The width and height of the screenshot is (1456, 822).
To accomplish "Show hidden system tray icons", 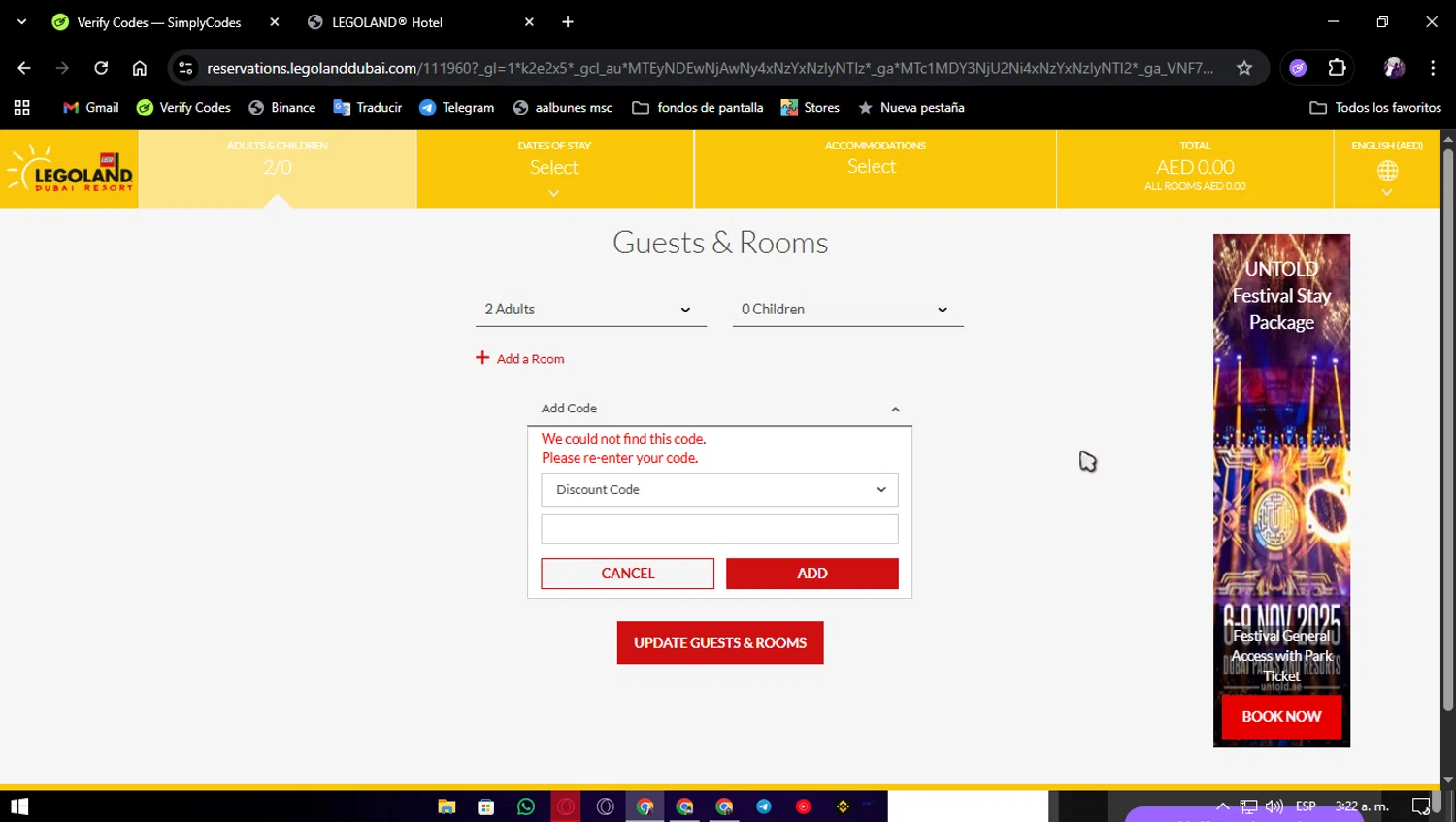I will coord(1223,806).
